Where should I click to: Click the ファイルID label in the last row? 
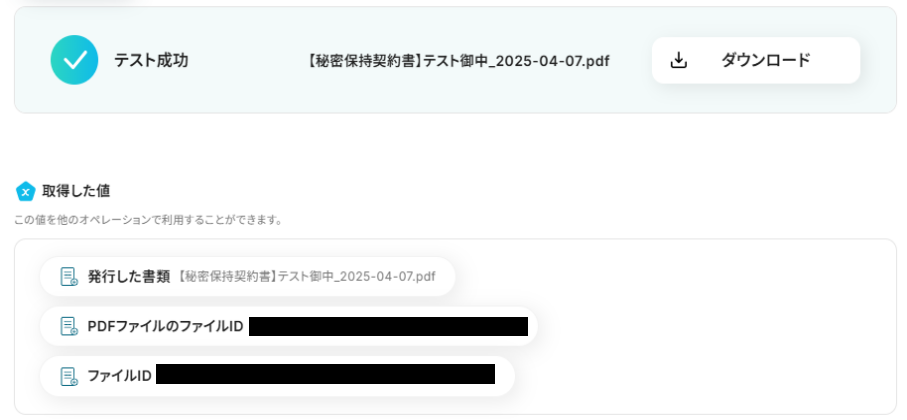tap(119, 376)
